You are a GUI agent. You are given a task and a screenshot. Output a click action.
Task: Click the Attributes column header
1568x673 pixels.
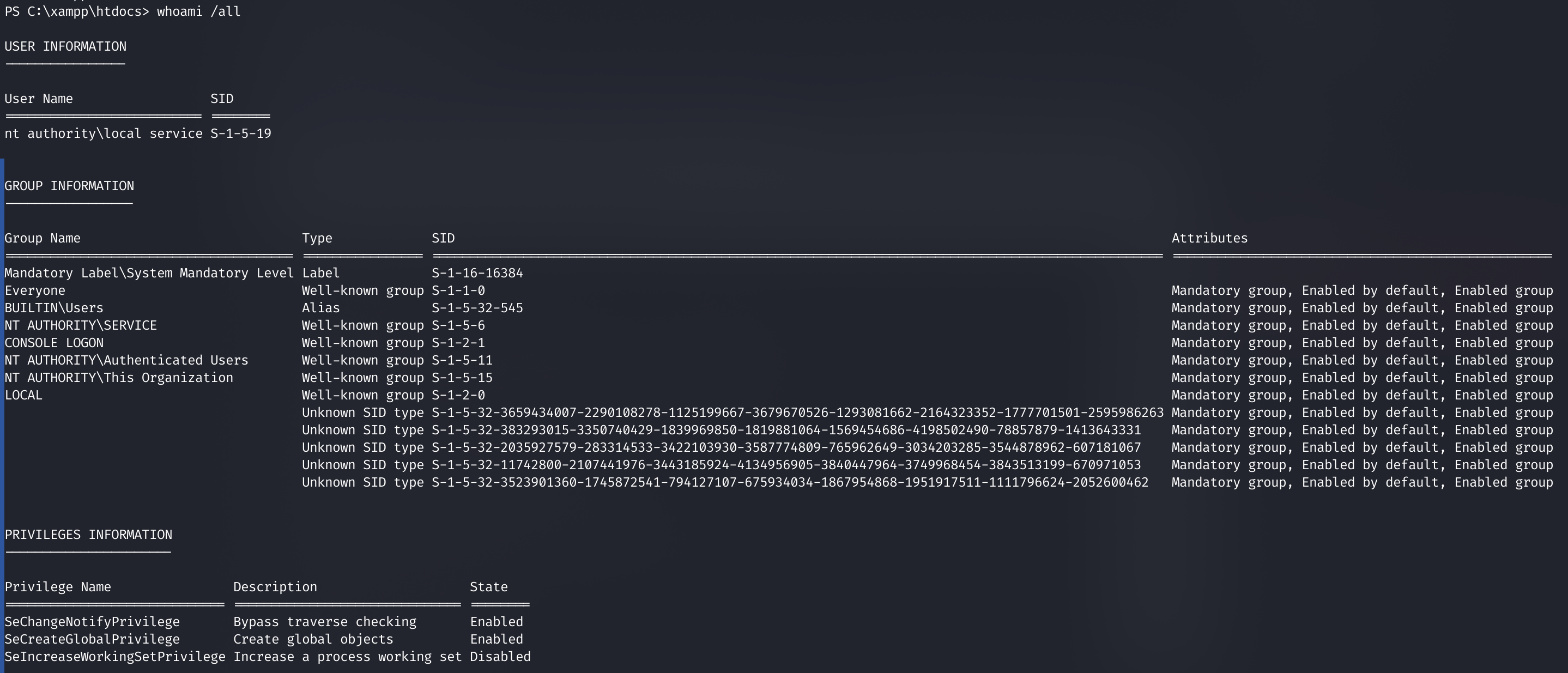[1209, 238]
